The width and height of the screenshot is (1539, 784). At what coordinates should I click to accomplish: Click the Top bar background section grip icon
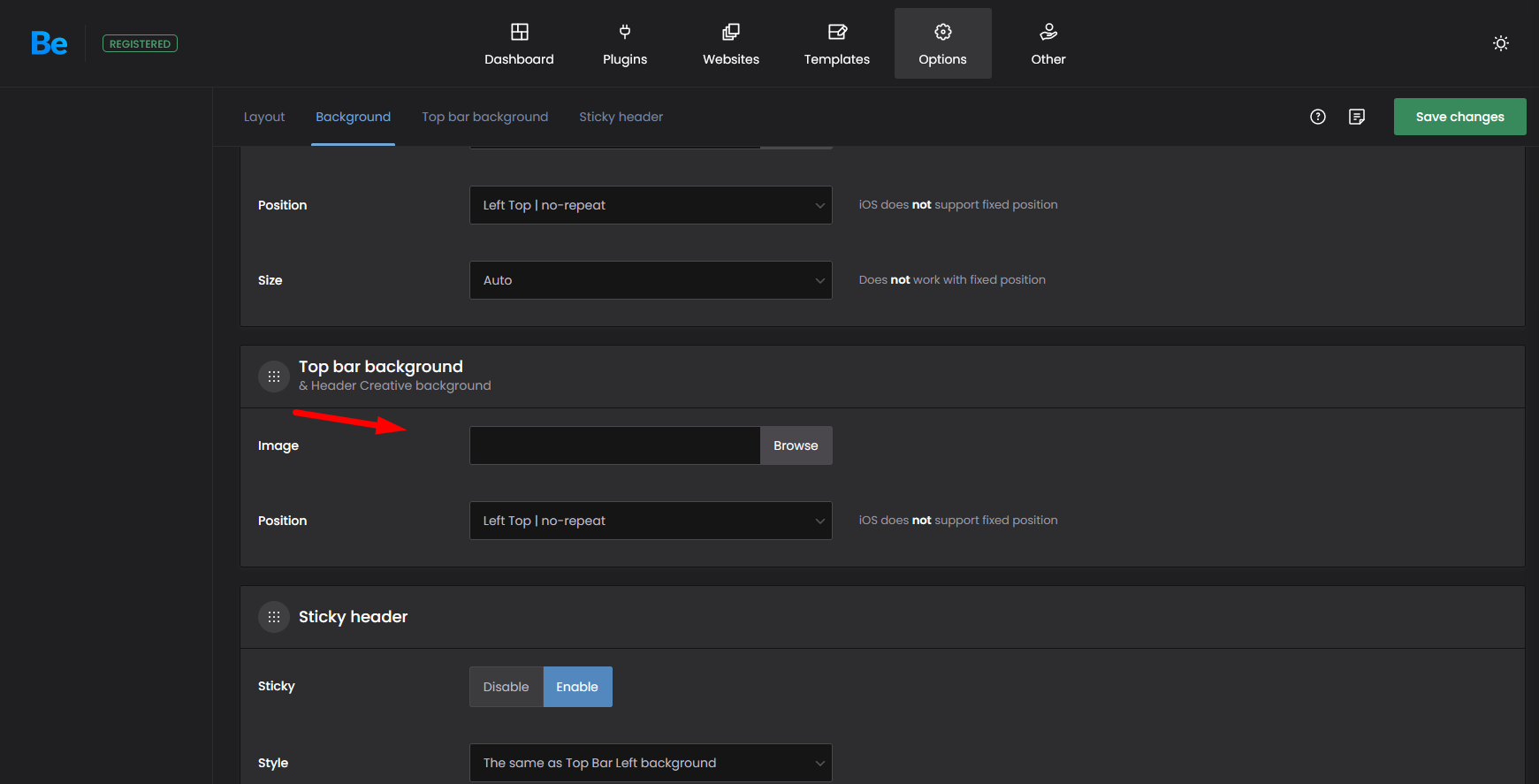pos(274,377)
